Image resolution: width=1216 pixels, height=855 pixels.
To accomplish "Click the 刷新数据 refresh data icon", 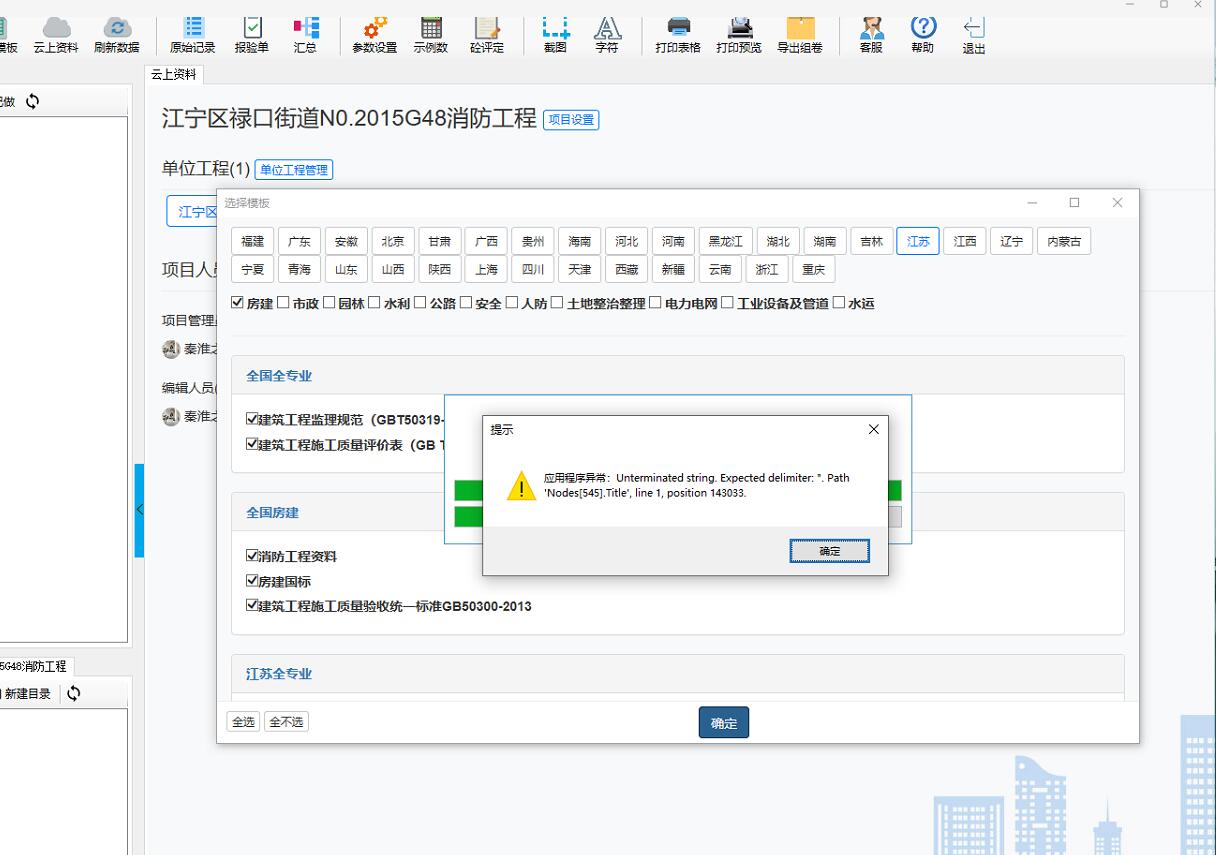I will pyautogui.click(x=116, y=33).
